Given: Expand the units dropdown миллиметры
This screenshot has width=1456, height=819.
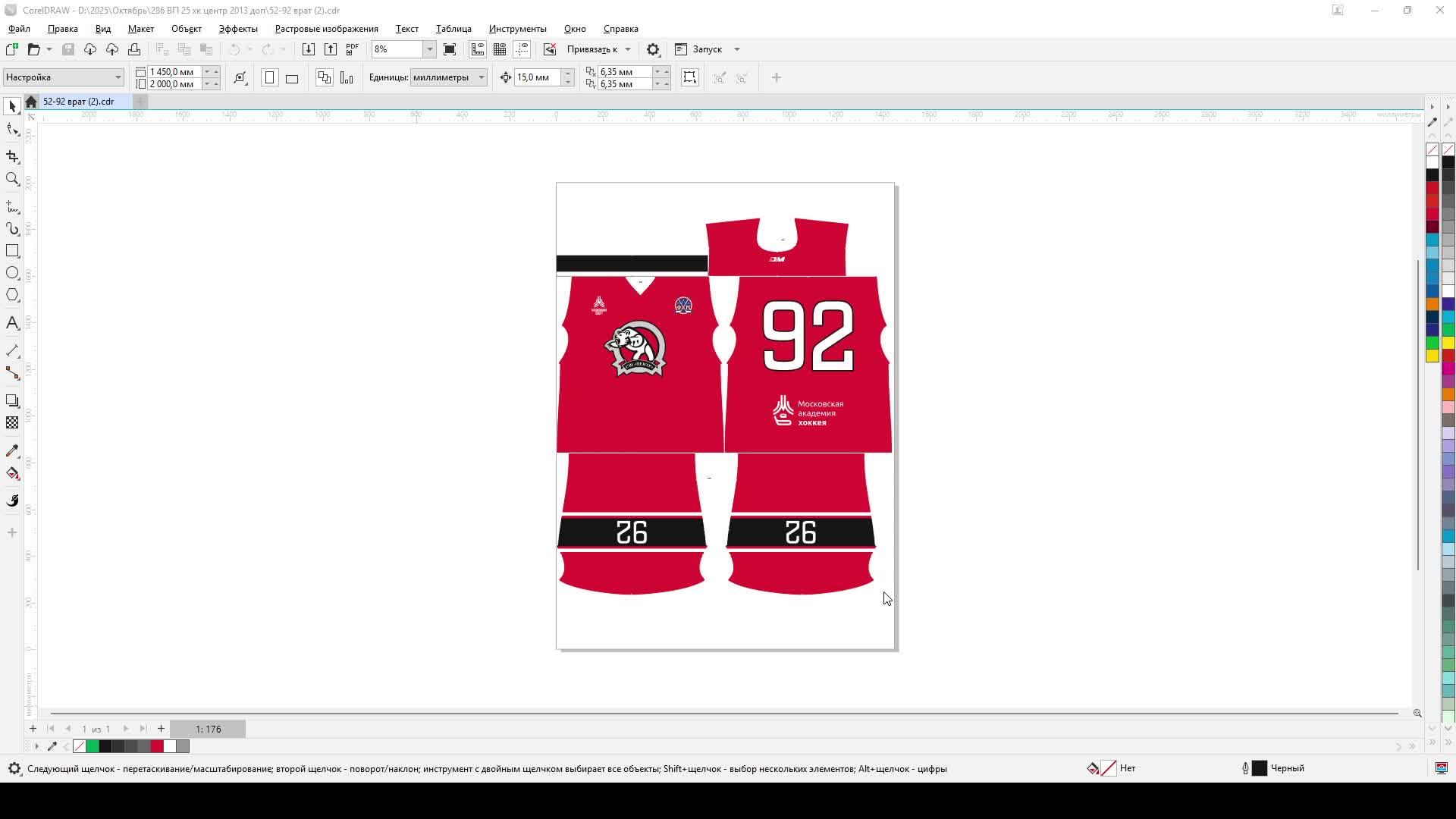Looking at the screenshot, I should pyautogui.click(x=481, y=77).
